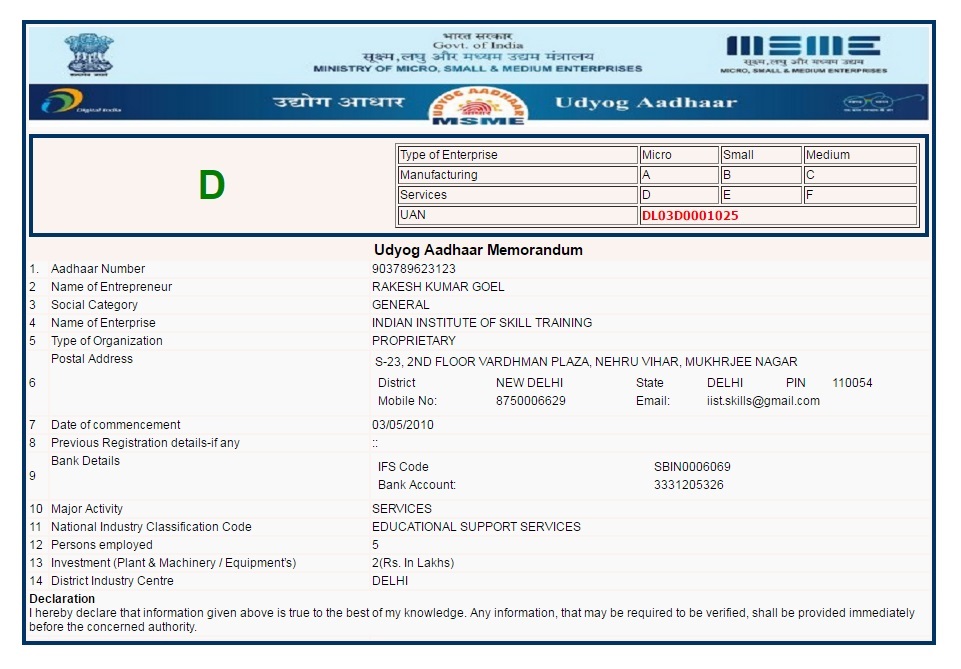
Task: Select the red UAN number DL03D0001025
Action: pyautogui.click(x=690, y=215)
